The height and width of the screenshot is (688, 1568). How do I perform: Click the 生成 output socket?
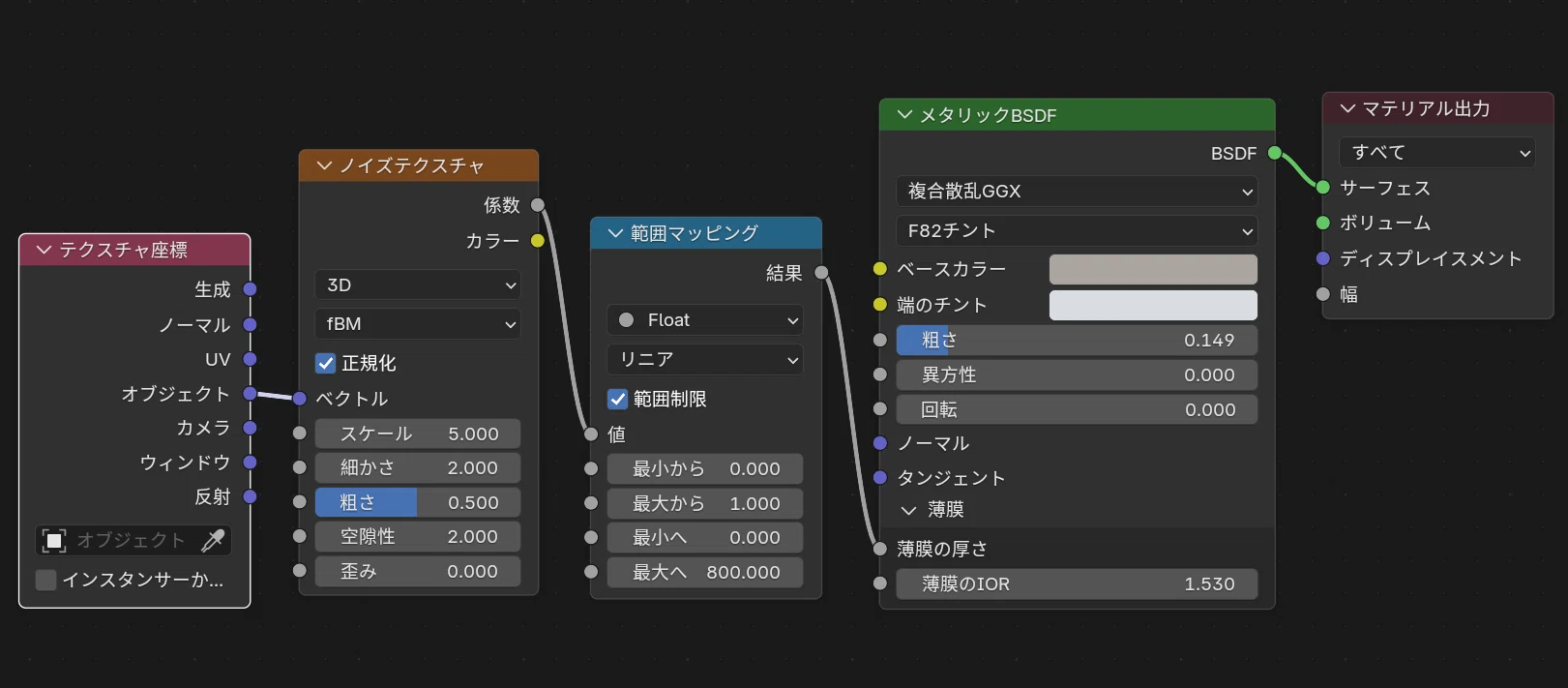[250, 288]
